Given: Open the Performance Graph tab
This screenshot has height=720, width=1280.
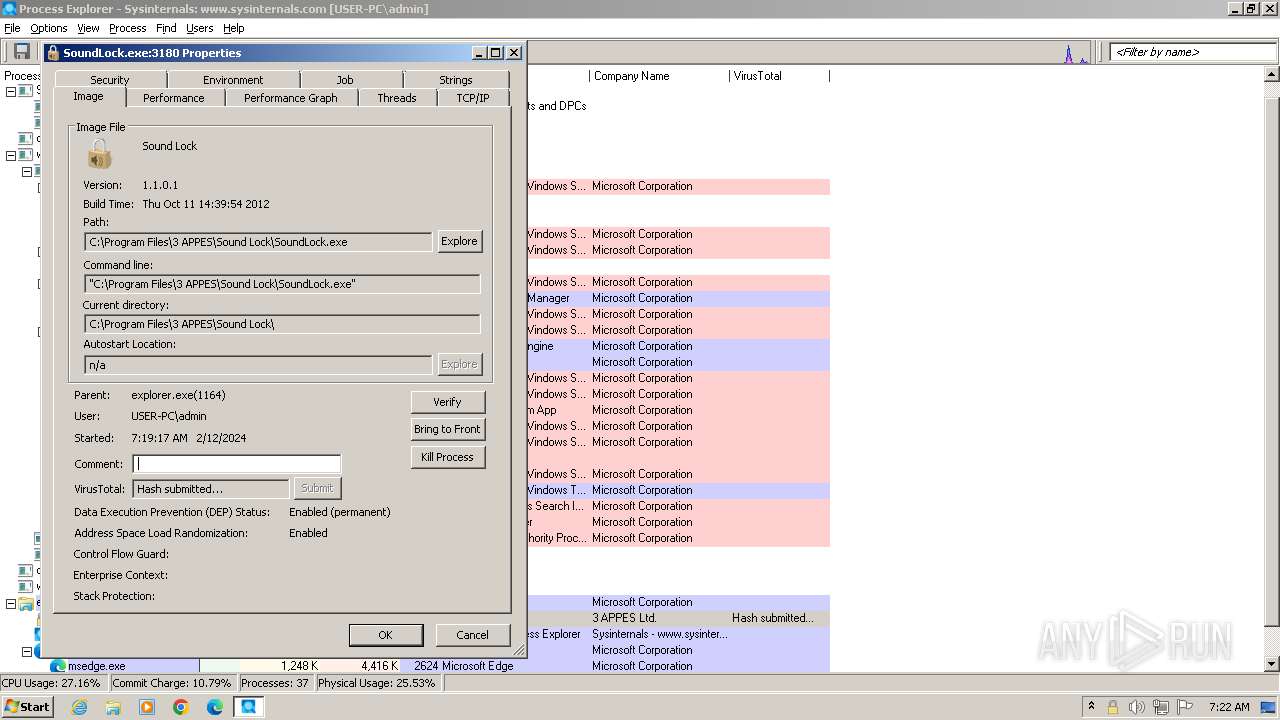Looking at the screenshot, I should coord(291,98).
